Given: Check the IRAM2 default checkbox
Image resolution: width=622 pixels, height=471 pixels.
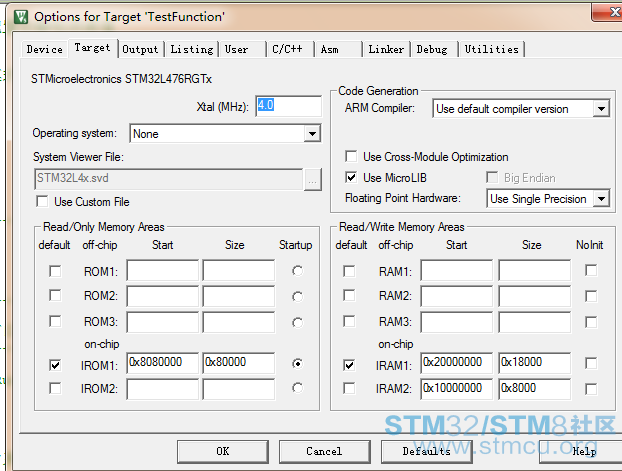Looking at the screenshot, I should (x=349, y=388).
